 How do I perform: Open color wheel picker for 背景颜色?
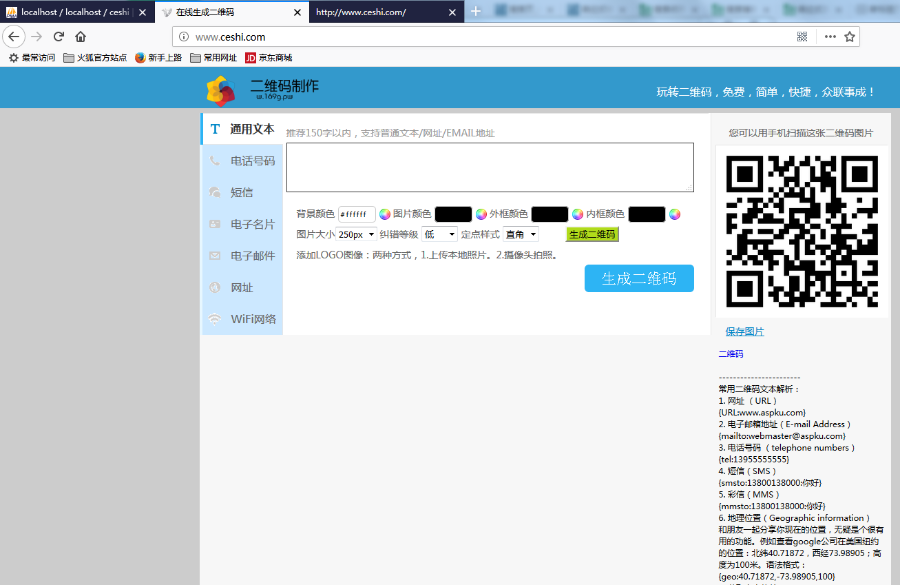pos(385,214)
